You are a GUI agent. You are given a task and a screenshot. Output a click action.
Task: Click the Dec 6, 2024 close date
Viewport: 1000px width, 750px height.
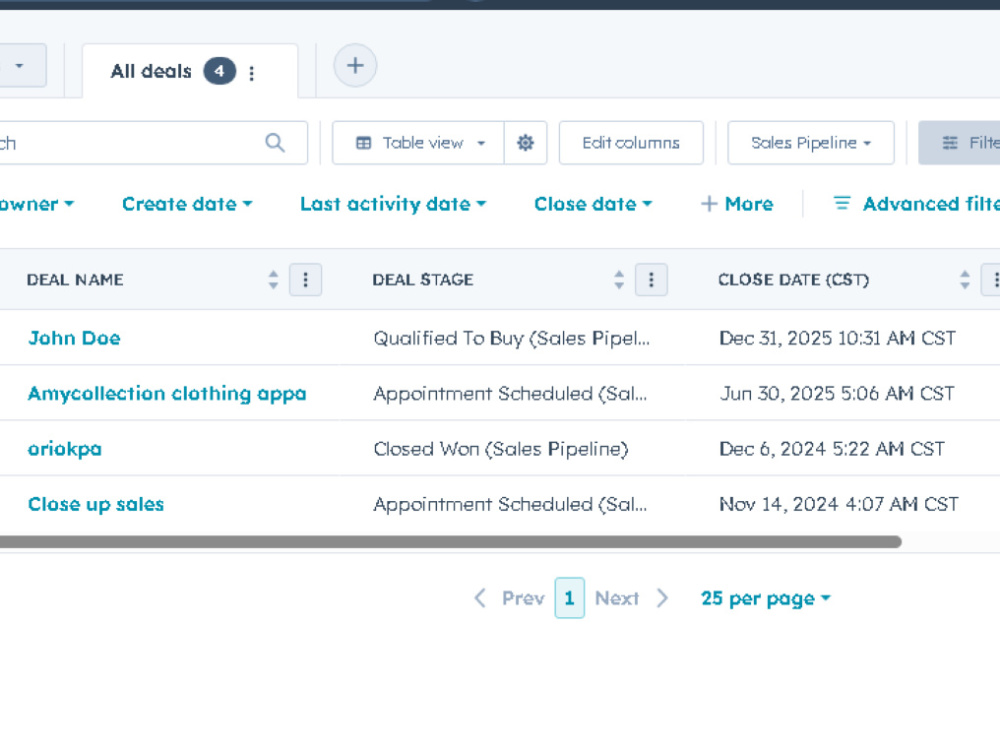pos(832,449)
